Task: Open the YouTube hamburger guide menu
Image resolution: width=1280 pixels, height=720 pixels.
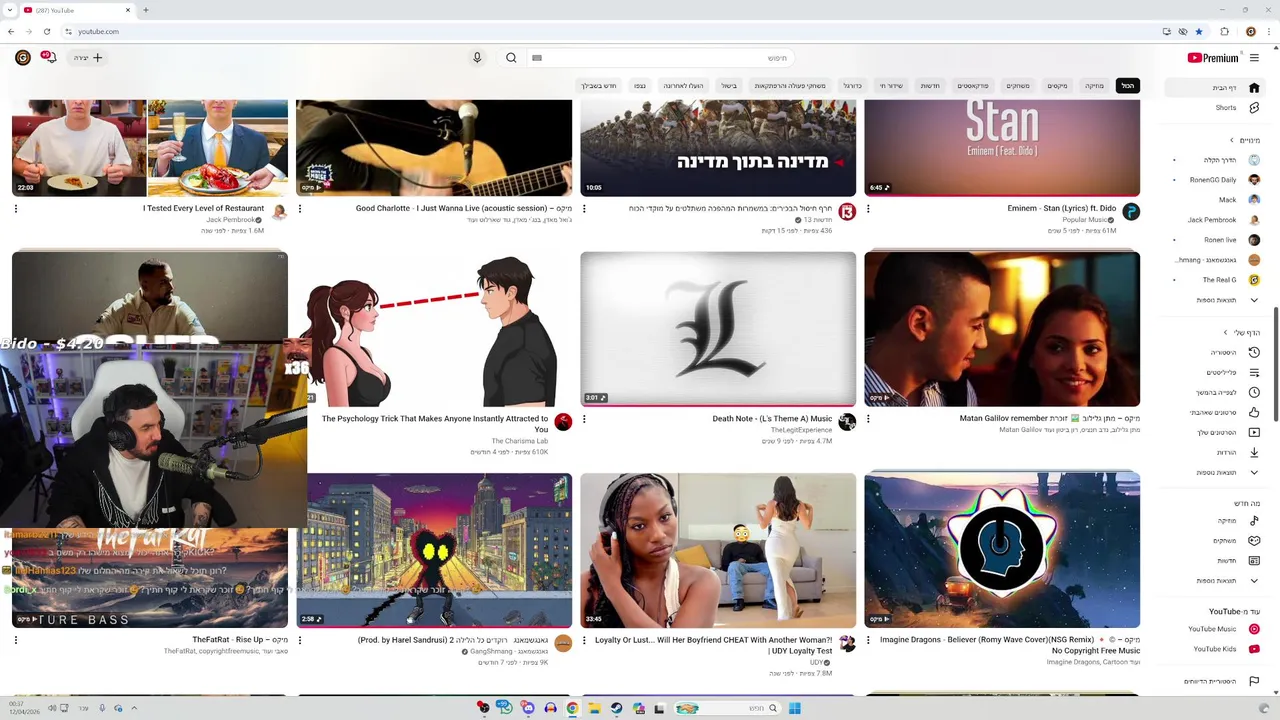Action: [x=1254, y=58]
